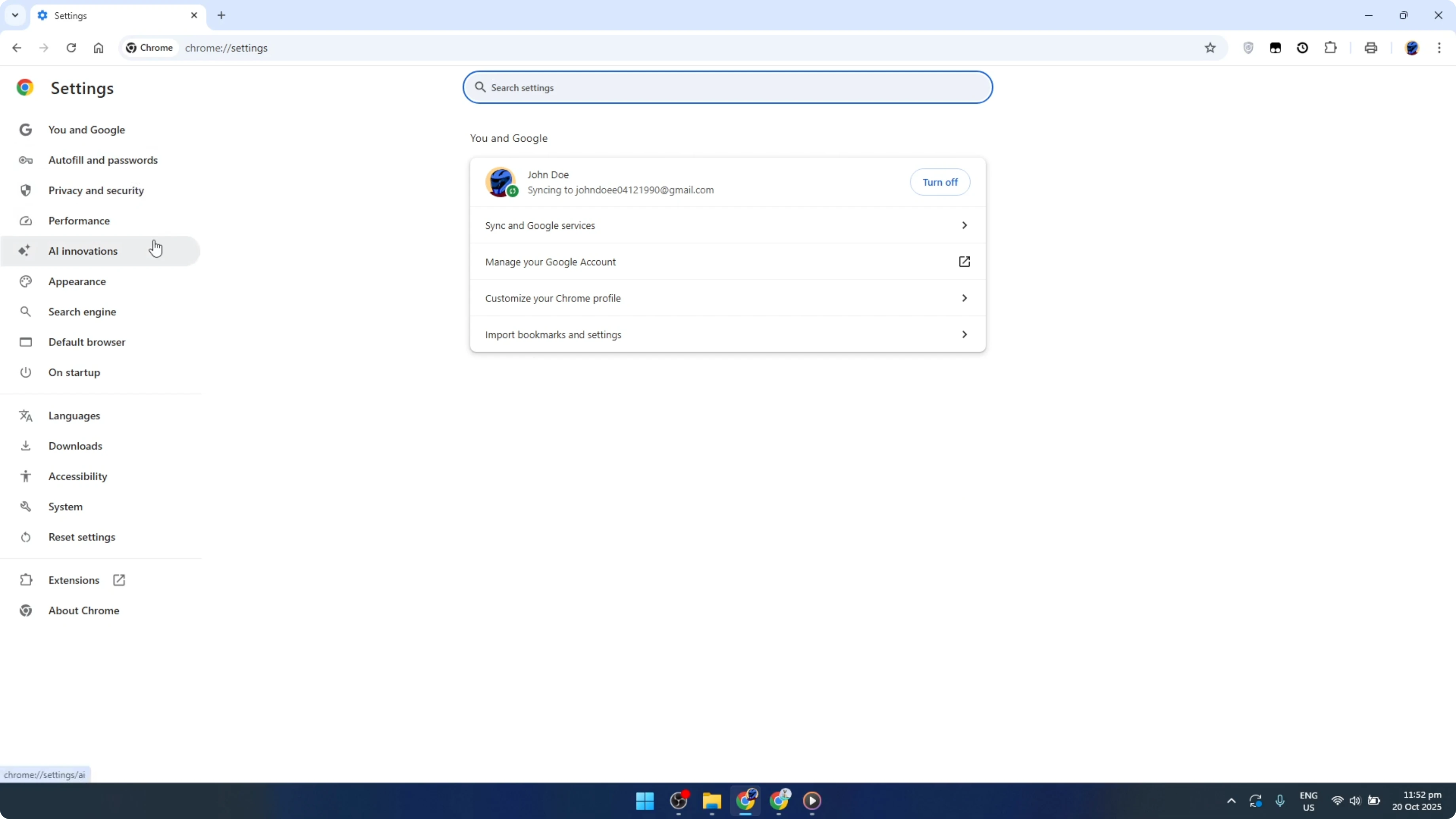Expand Sync and Google services
Screen dimensions: 1456x819
(x=727, y=225)
